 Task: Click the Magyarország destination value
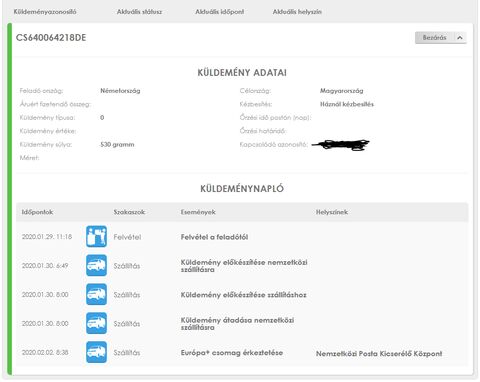click(342, 91)
